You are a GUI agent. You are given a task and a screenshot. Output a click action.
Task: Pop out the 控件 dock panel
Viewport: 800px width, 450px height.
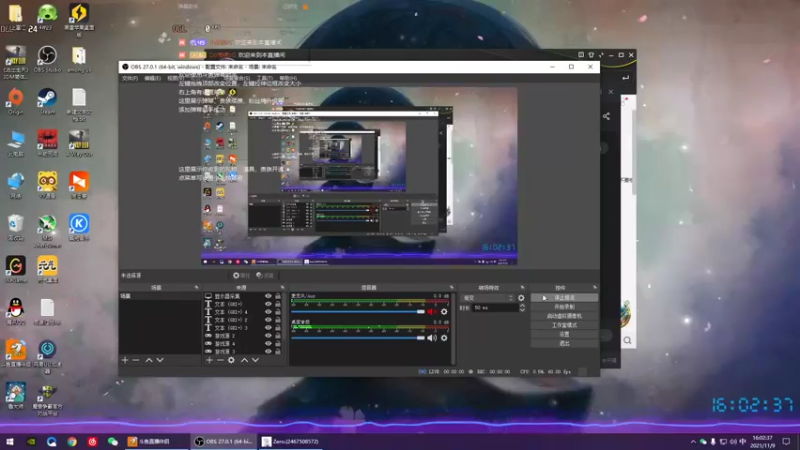(594, 288)
